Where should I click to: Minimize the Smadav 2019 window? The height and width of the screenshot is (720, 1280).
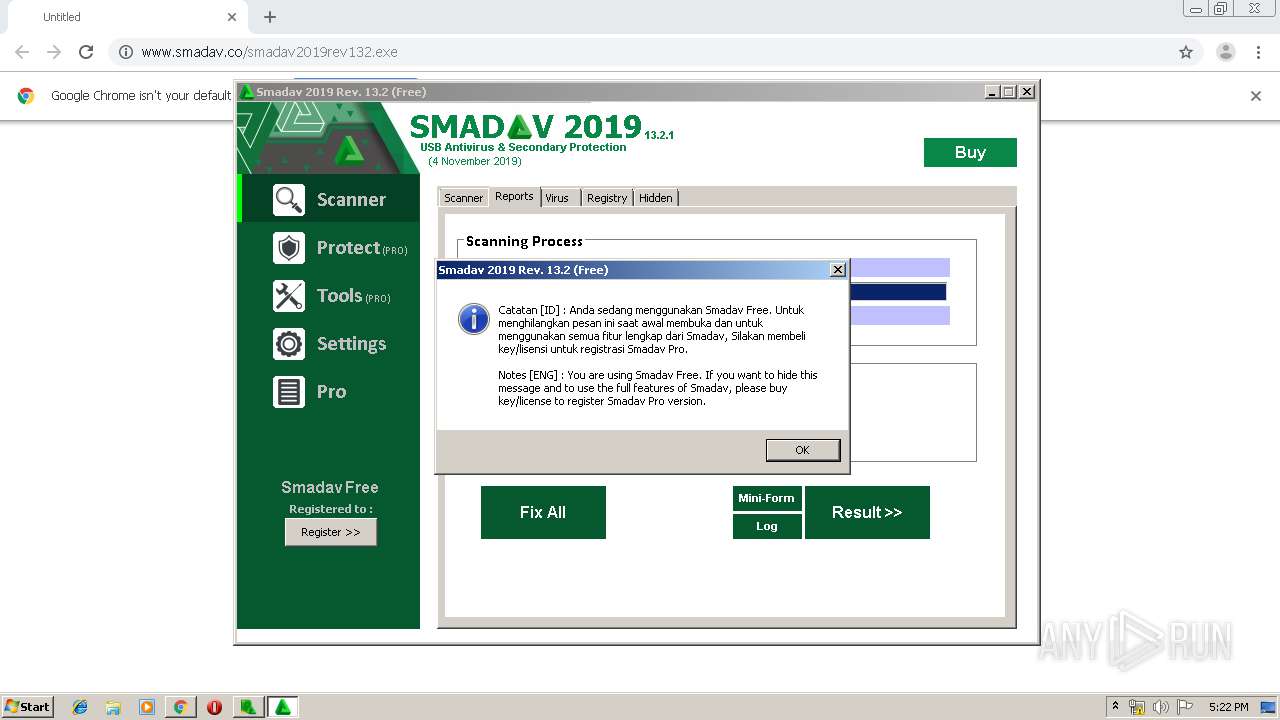click(992, 92)
